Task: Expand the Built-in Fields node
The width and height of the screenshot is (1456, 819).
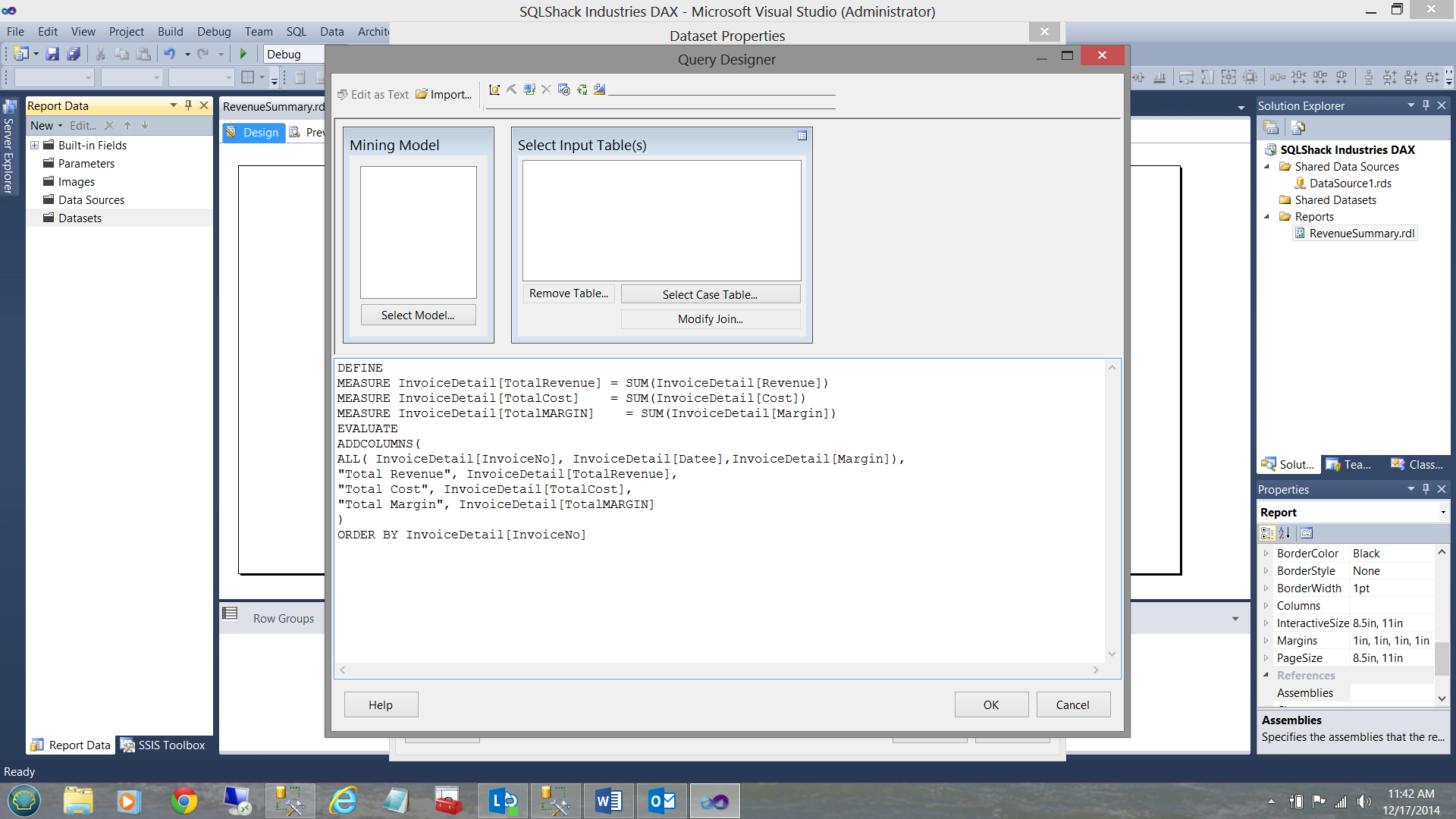Action: click(x=34, y=145)
